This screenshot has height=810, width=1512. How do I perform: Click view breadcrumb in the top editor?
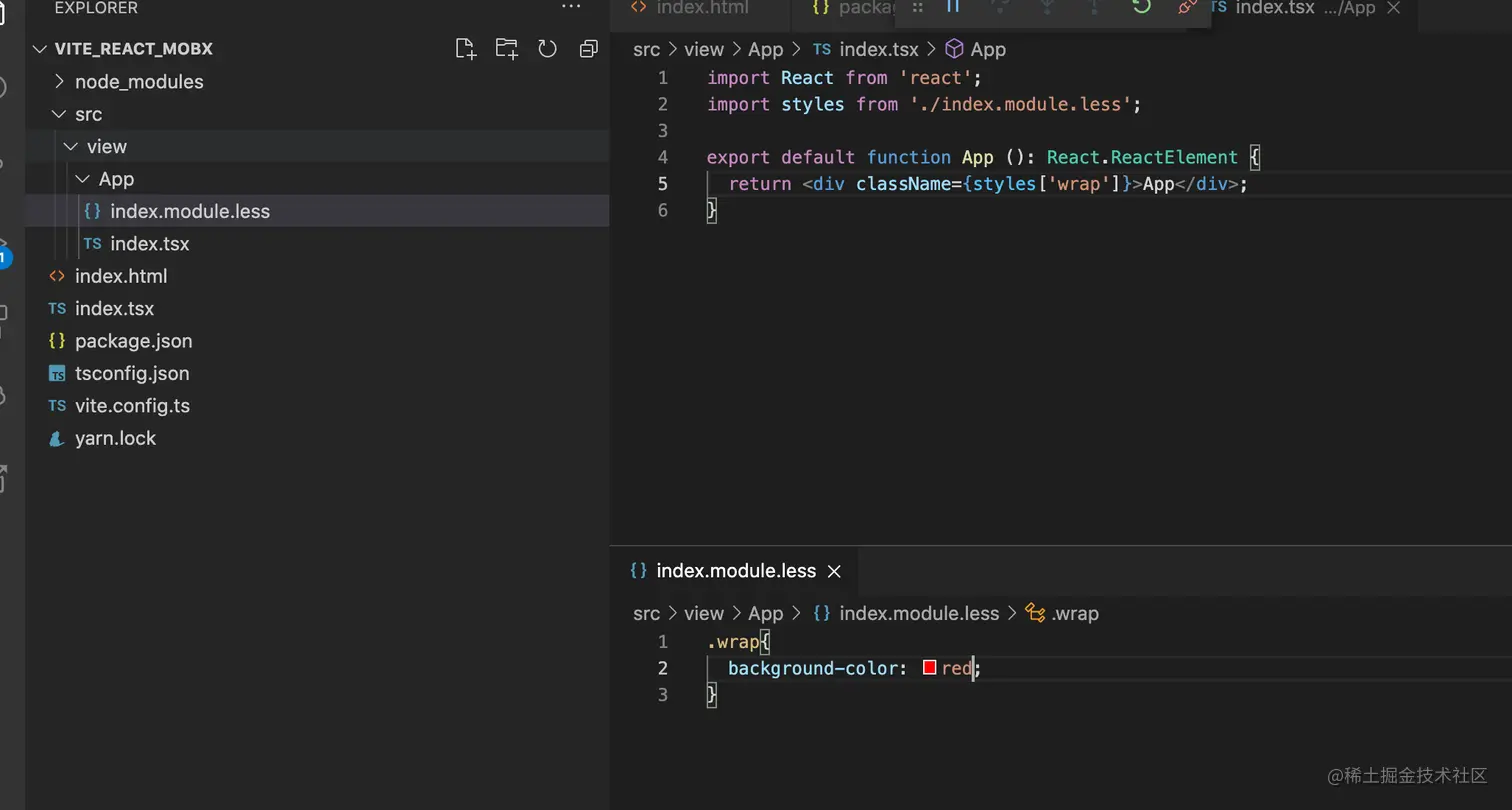(x=704, y=49)
